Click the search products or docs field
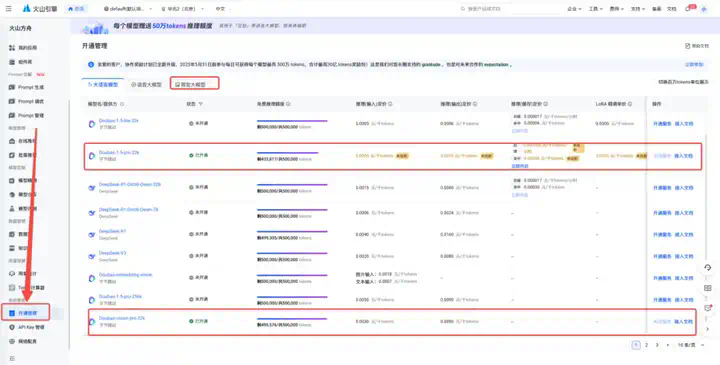This screenshot has height=365, width=720. [x=510, y=9]
